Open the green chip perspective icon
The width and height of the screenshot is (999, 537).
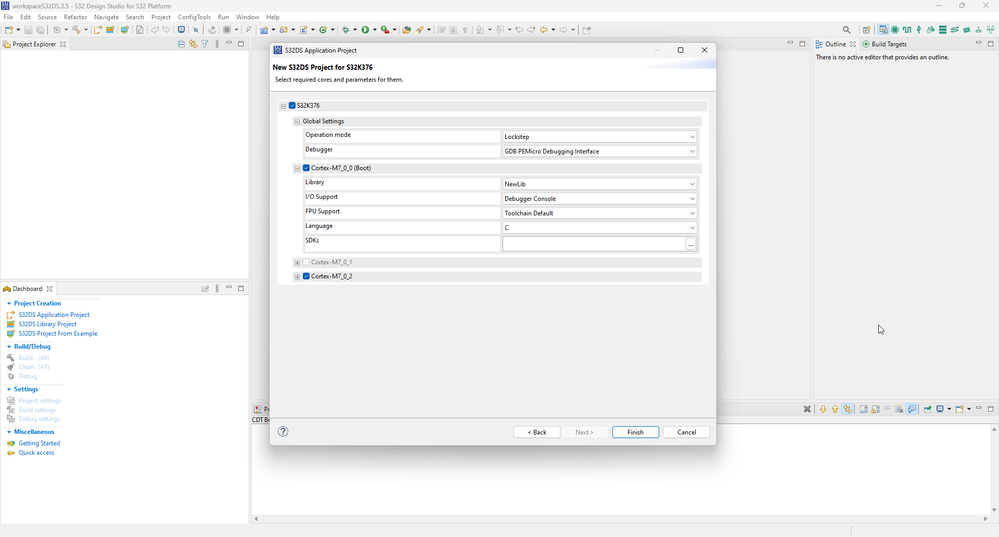tap(895, 29)
